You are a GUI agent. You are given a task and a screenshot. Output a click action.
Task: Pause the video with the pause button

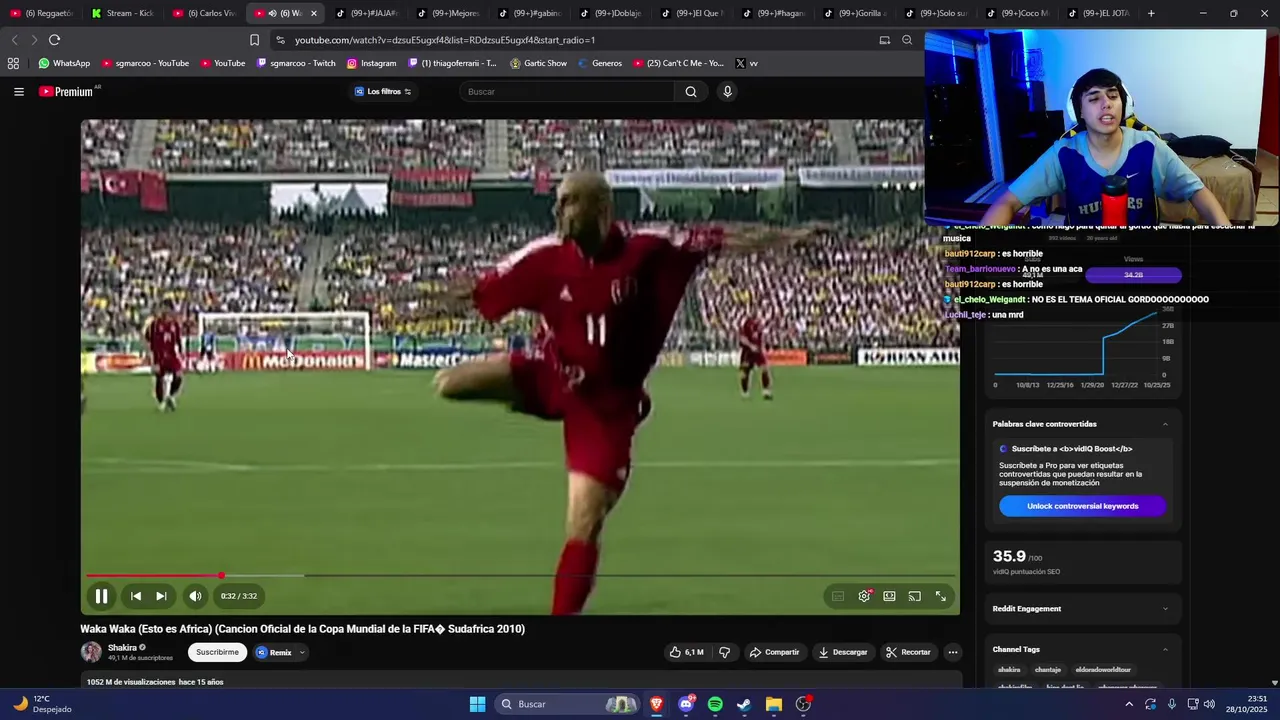pyautogui.click(x=101, y=596)
